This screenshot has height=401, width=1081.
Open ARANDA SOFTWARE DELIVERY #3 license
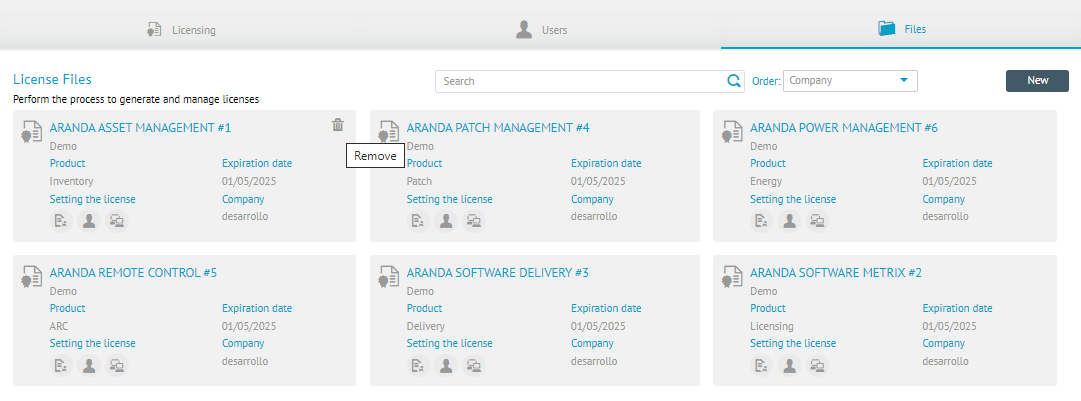[498, 272]
